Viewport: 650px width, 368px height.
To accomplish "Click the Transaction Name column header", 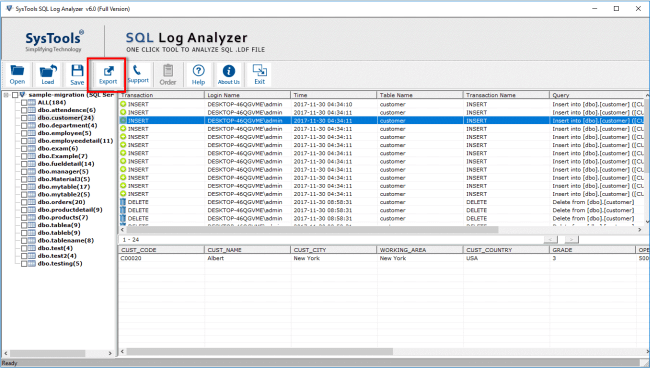I will pyautogui.click(x=506, y=95).
